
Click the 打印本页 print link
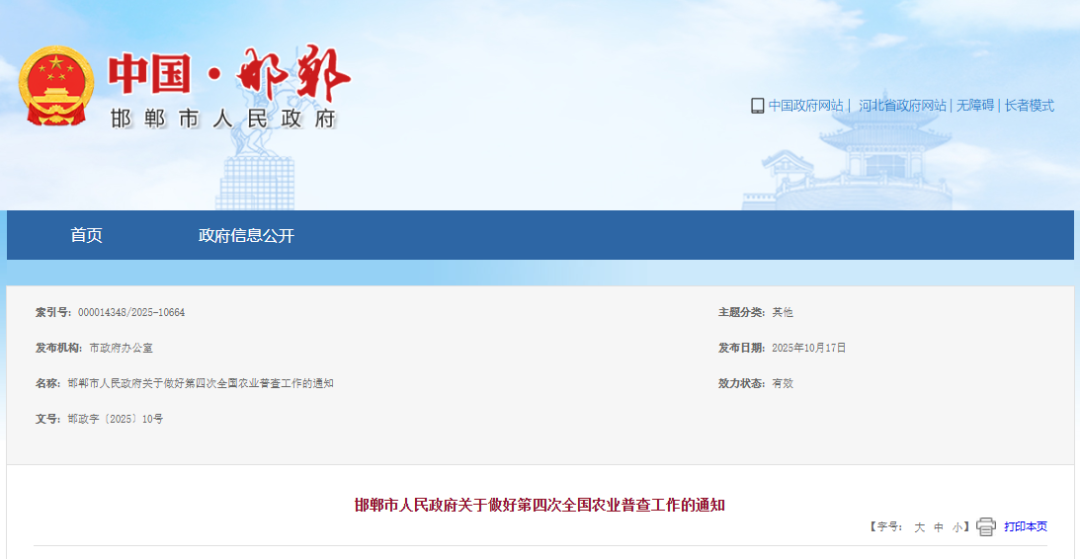[1025, 527]
